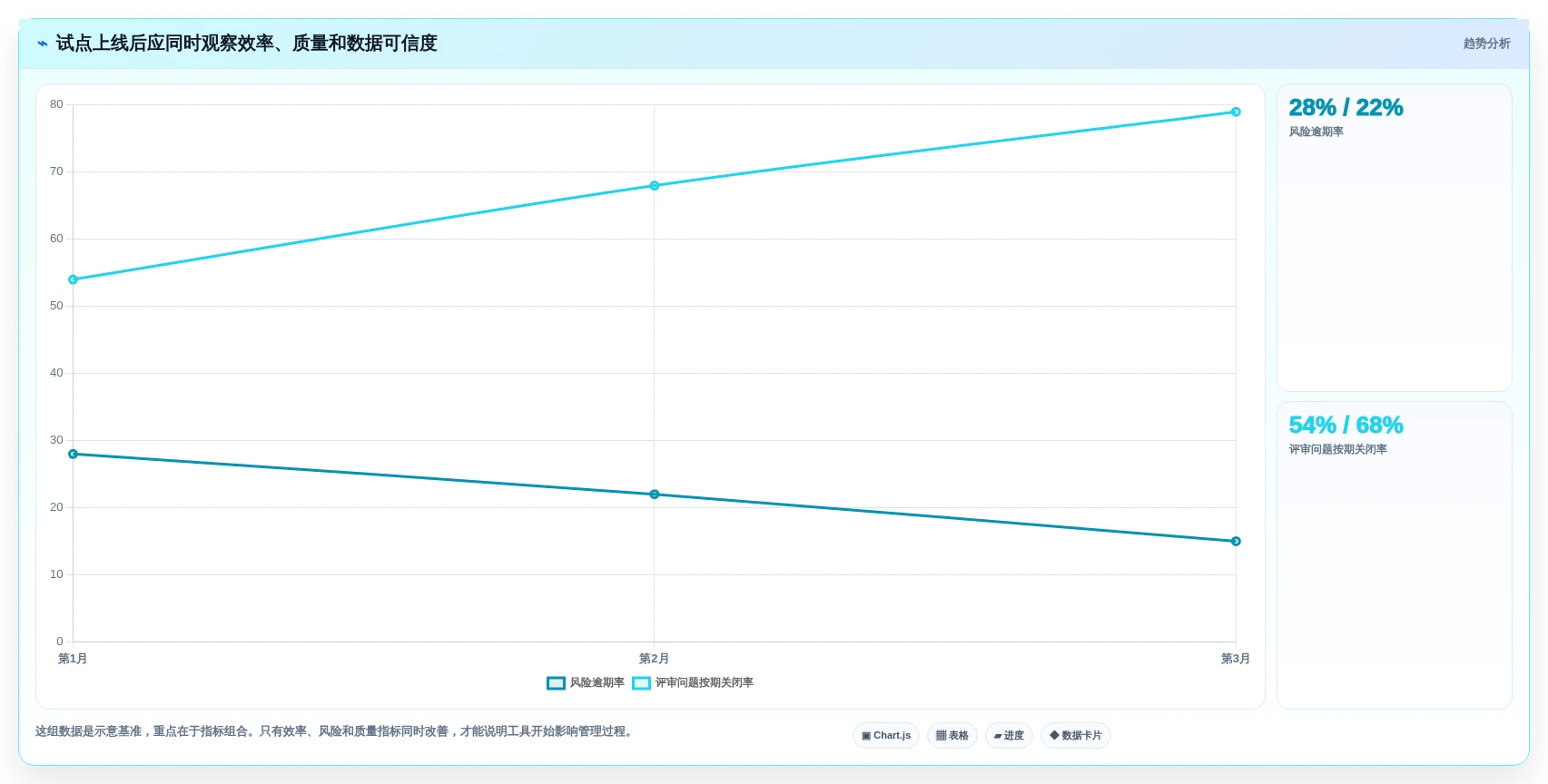Toggle the 风险逾期率 legend item
This screenshot has height=784, width=1548.
586,683
